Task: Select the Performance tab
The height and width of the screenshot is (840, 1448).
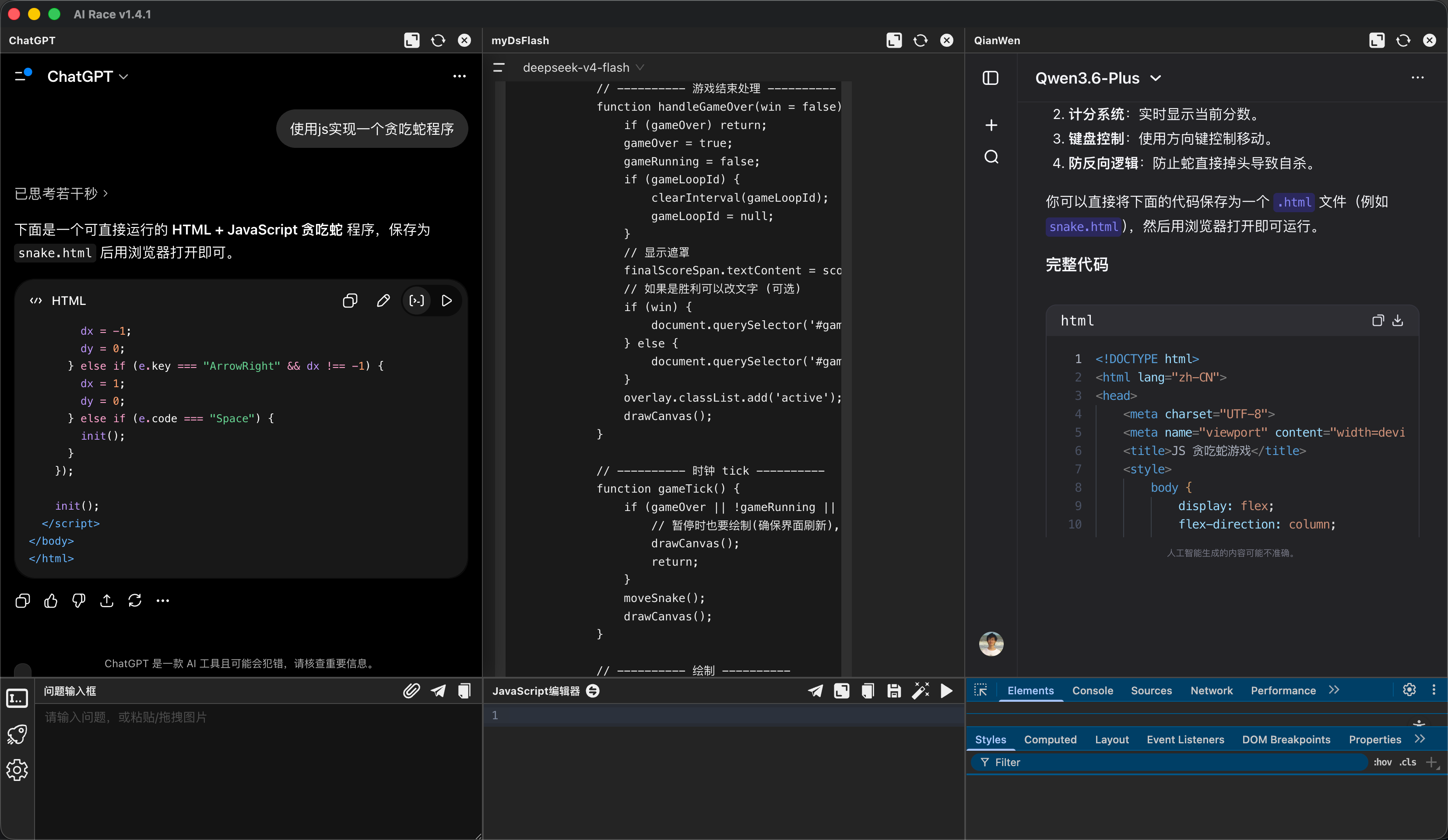Action: pos(1283,691)
